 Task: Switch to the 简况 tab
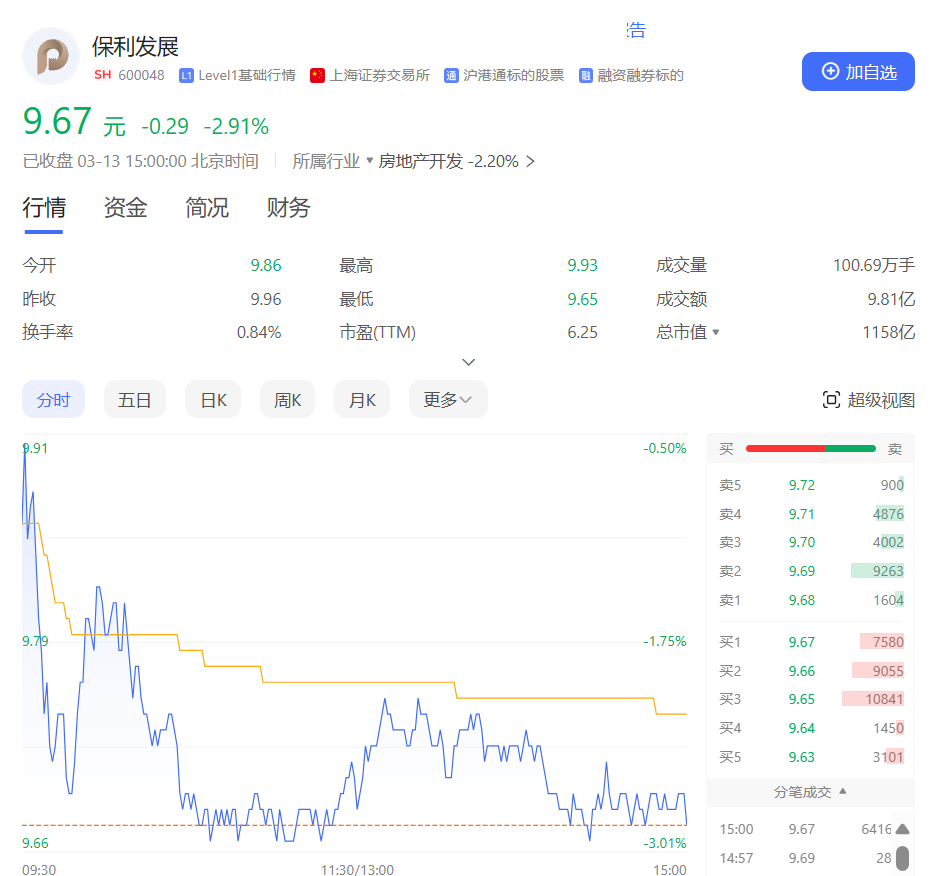pyautogui.click(x=207, y=208)
